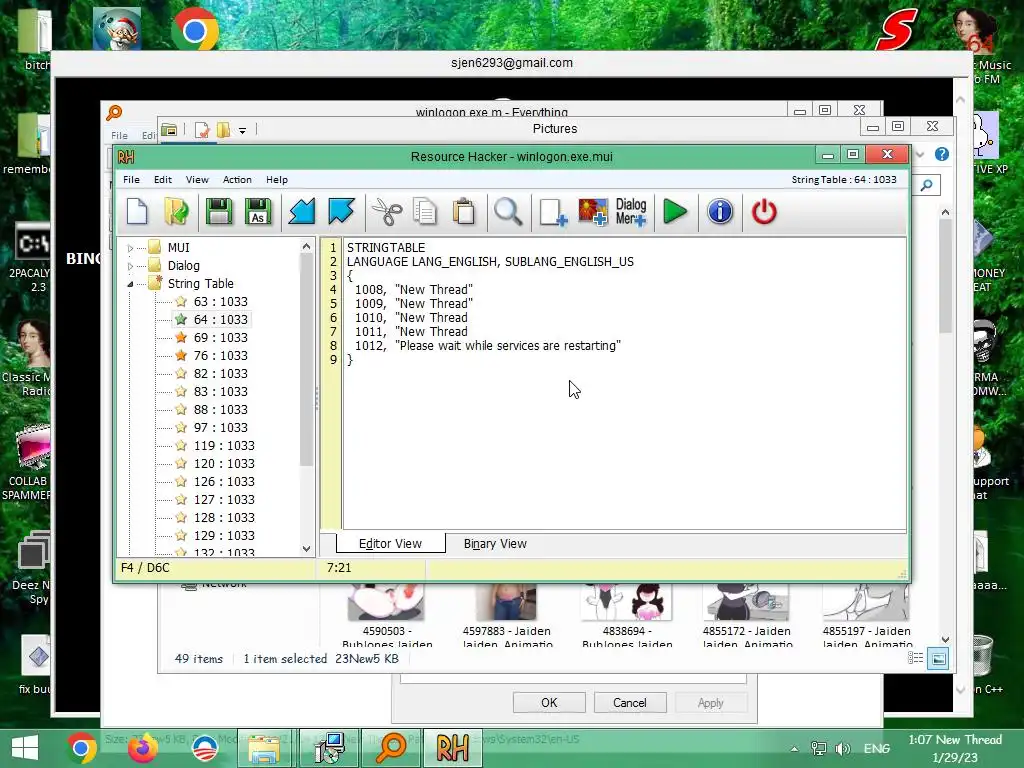Open Firefox from the taskbar
1024x768 pixels.
pyautogui.click(x=142, y=748)
